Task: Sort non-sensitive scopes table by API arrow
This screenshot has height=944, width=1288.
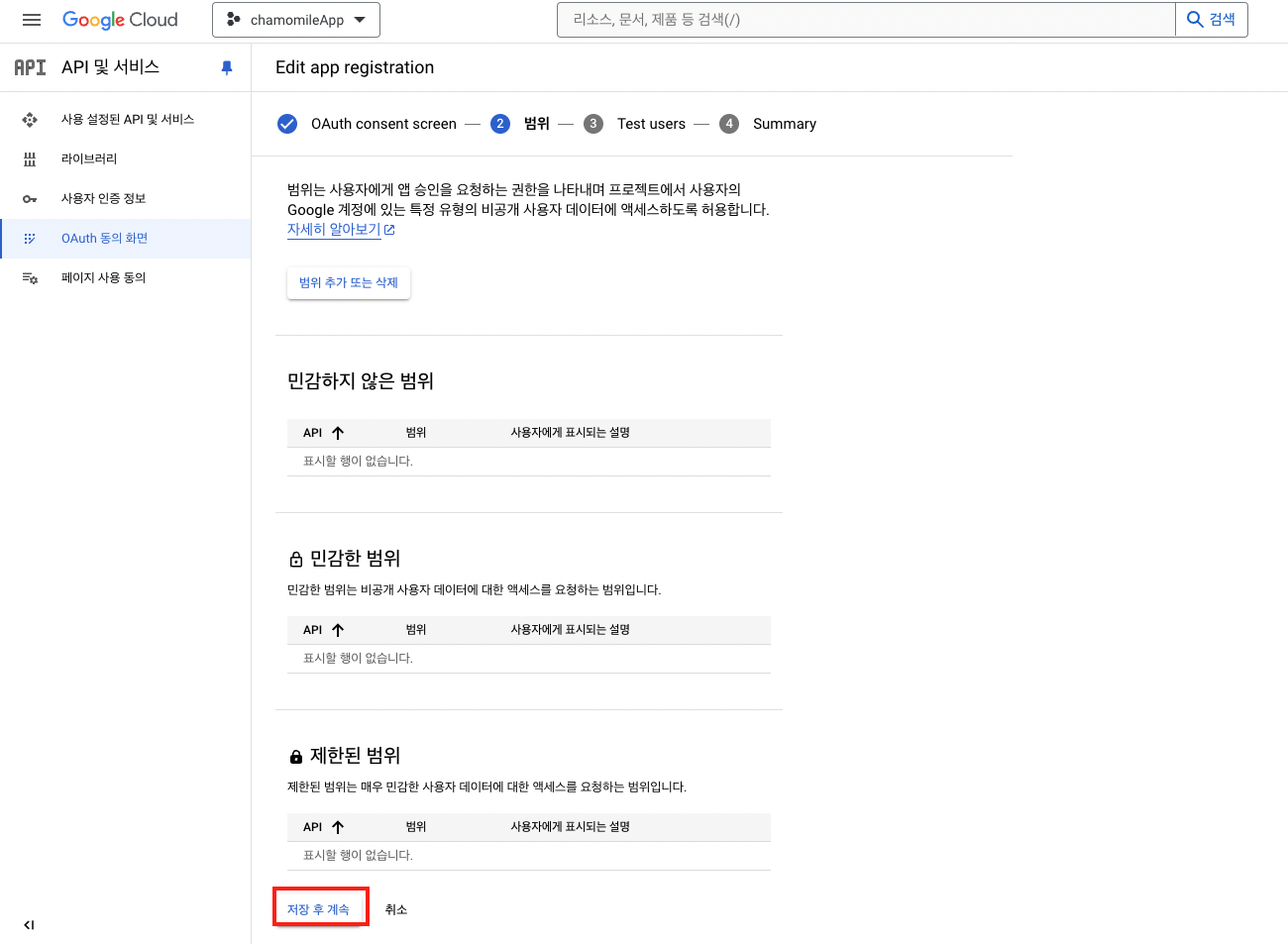Action: (x=338, y=433)
